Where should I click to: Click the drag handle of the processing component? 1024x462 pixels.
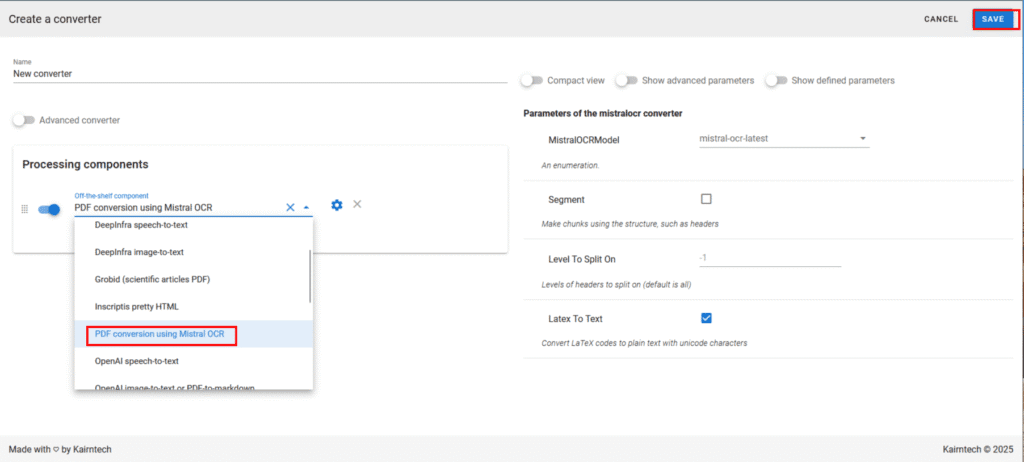[x=24, y=209]
